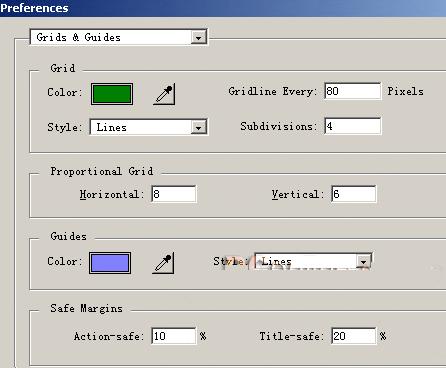446x368 pixels.
Task: Select the Action-safe percentage field
Action: (174, 336)
